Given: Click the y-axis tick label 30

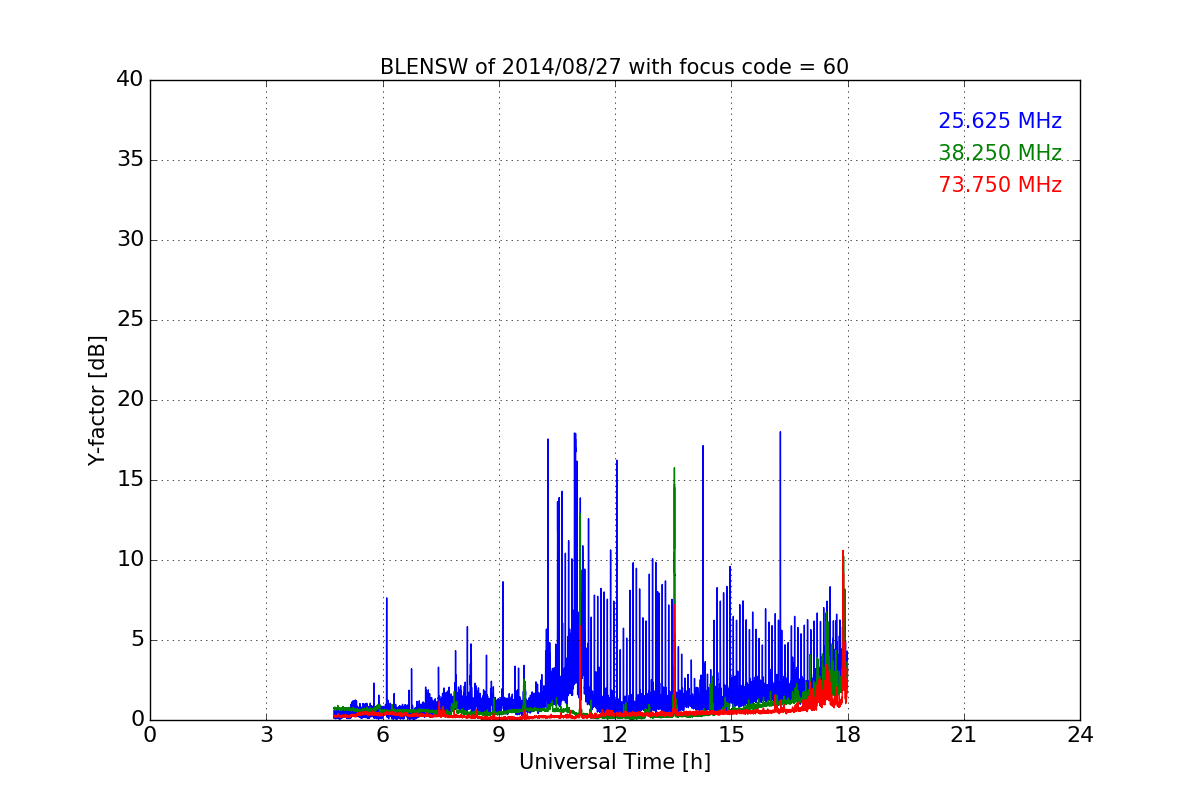Looking at the screenshot, I should 130,240.
